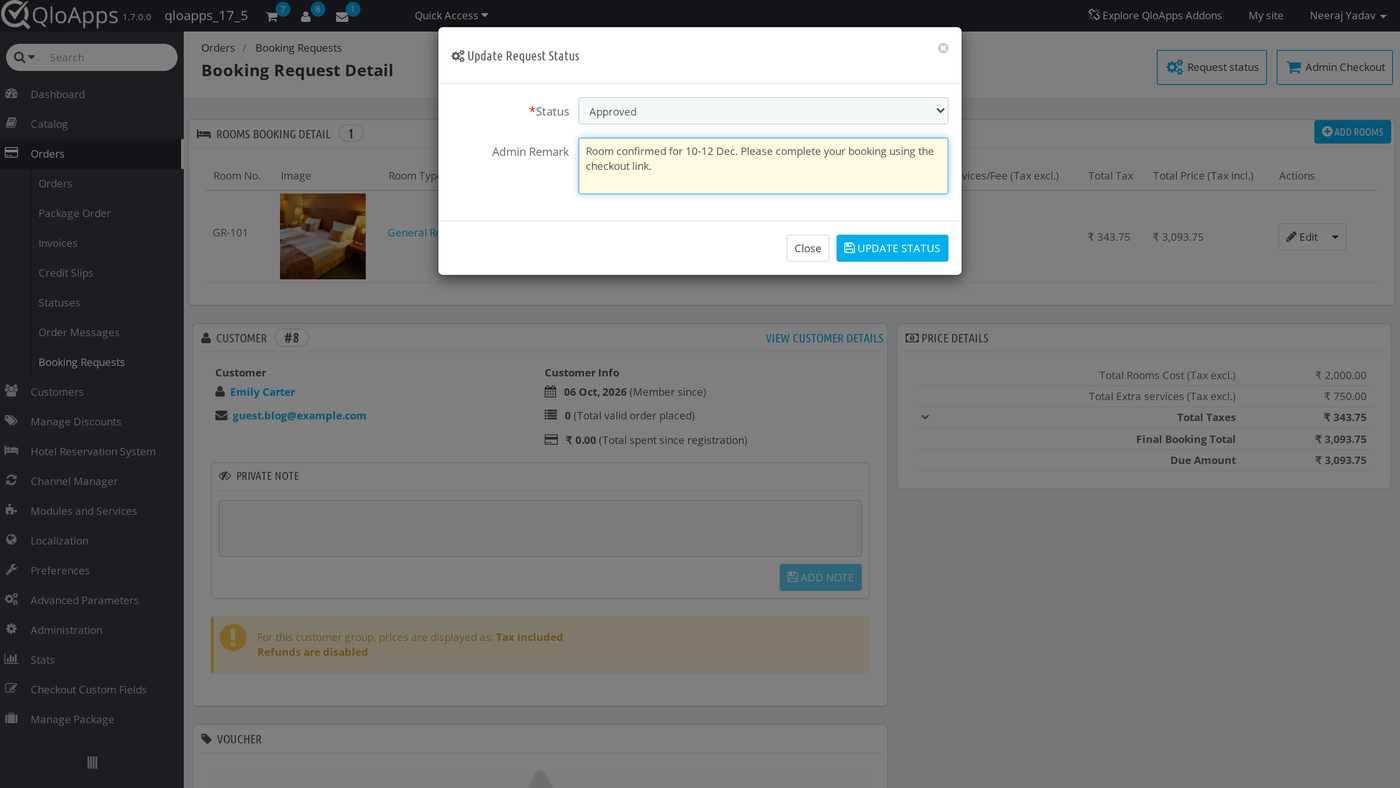Click the Update Status button
Screen dimensions: 1400x788
[892, 248]
